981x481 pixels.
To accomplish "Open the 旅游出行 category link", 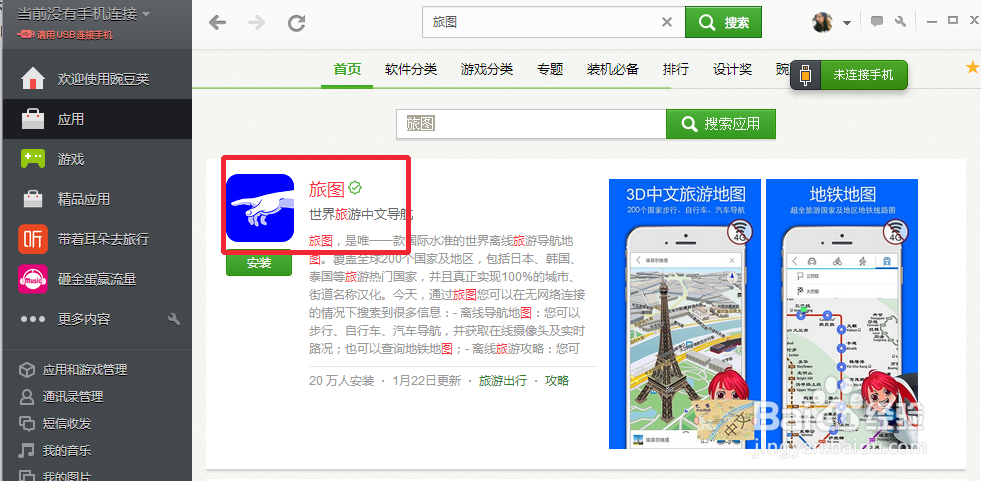I will click(x=503, y=380).
